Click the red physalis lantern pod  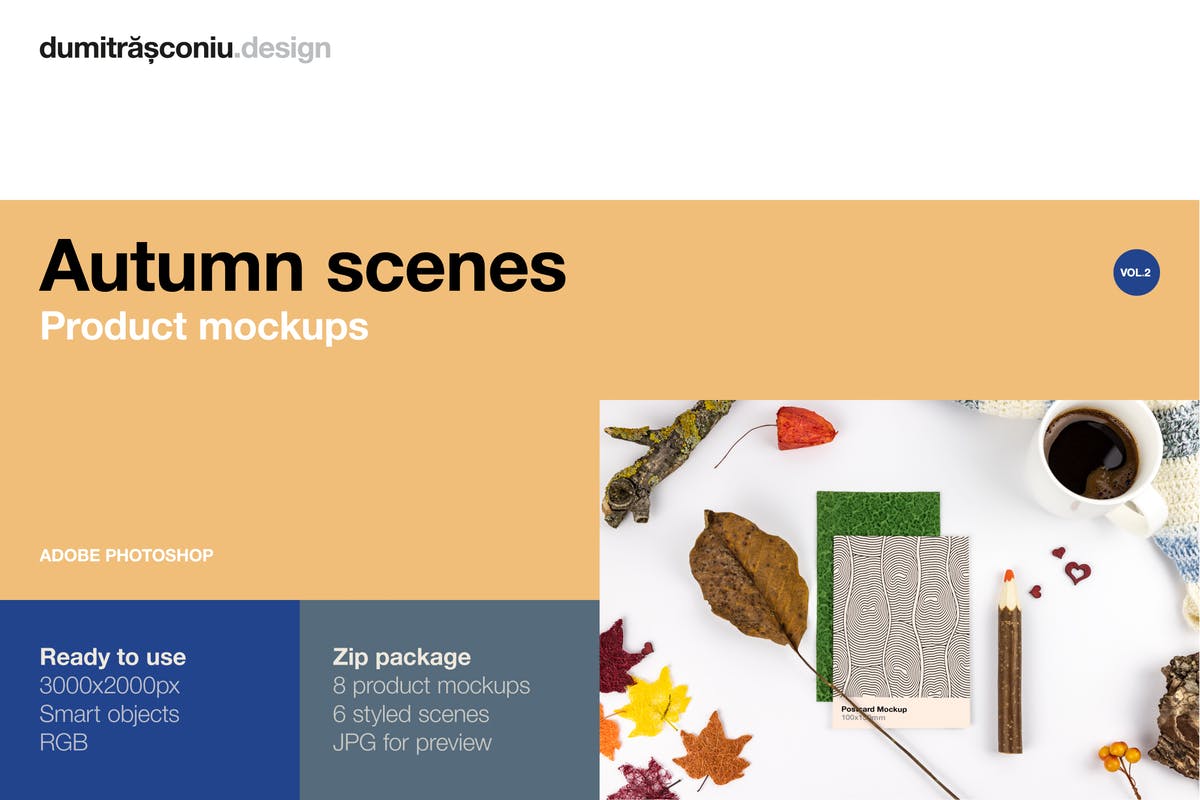pos(805,427)
